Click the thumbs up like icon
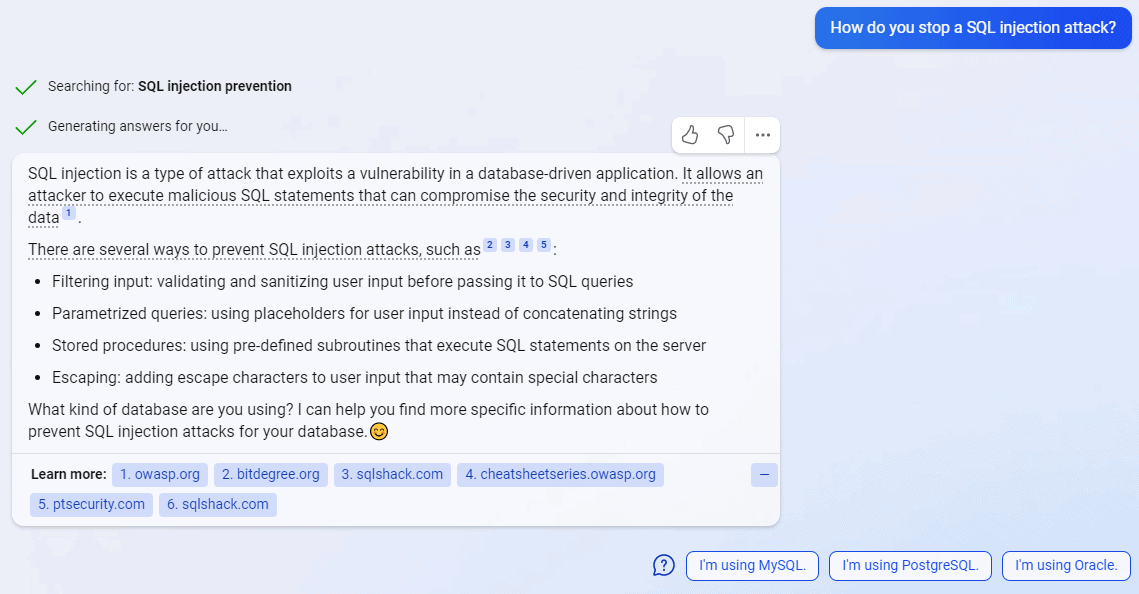Screen dimensions: 1139x594 click(x=690, y=135)
